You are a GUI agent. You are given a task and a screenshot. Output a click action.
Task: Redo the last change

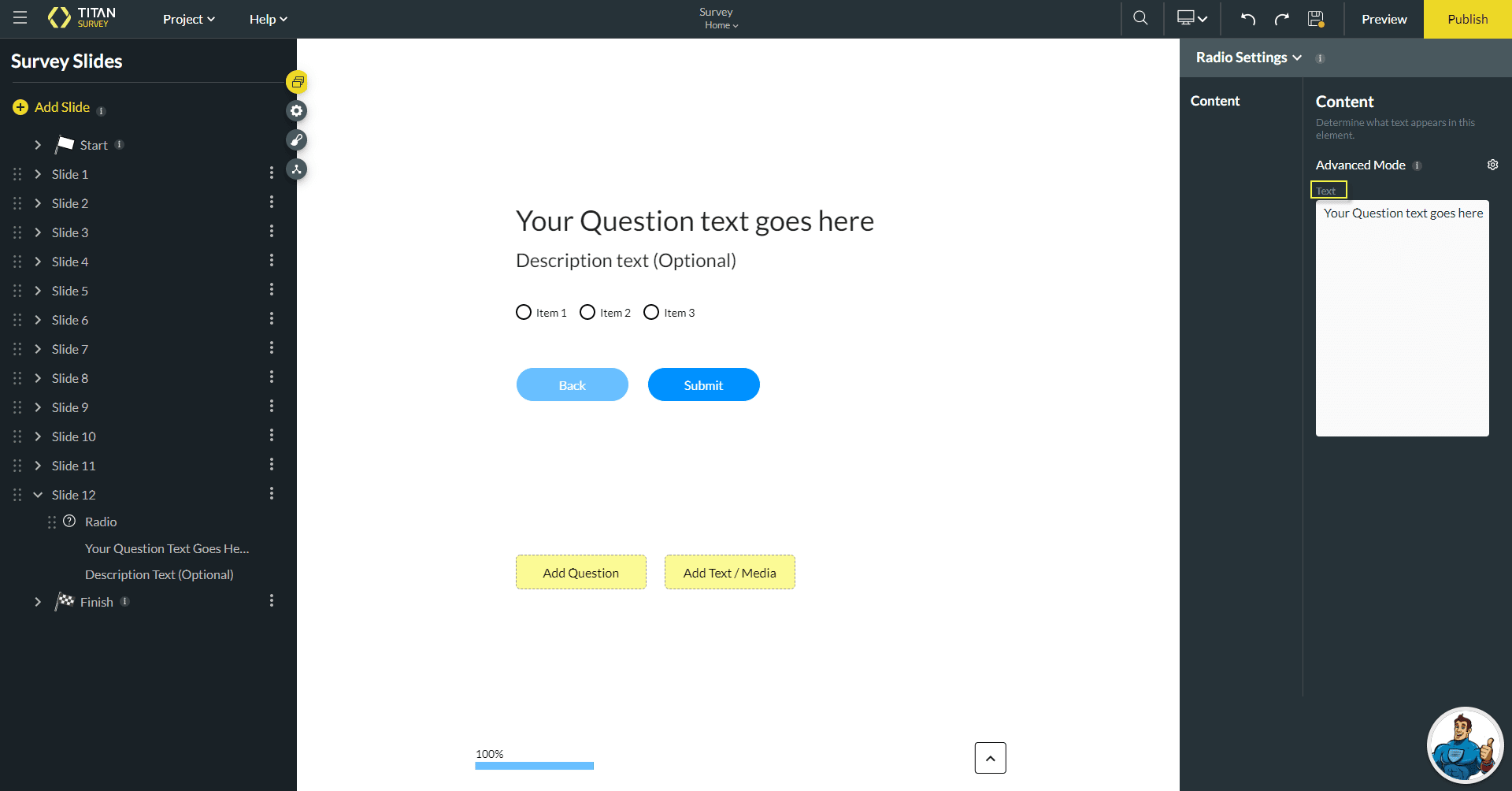[x=1281, y=18]
